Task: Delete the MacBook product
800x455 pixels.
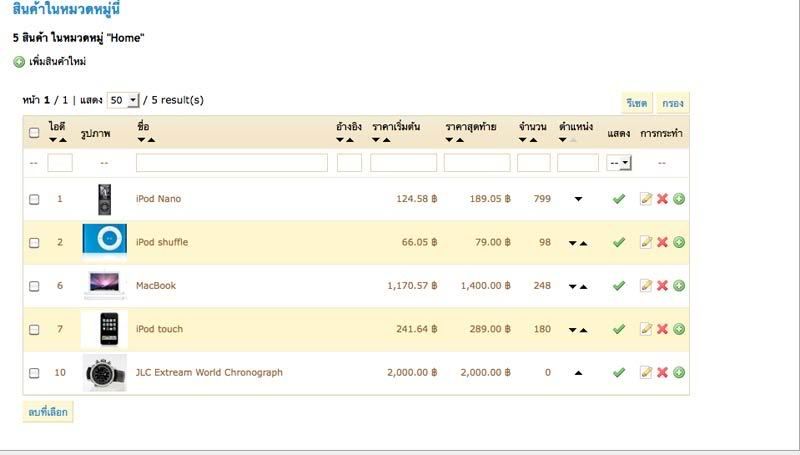Action: 662,286
